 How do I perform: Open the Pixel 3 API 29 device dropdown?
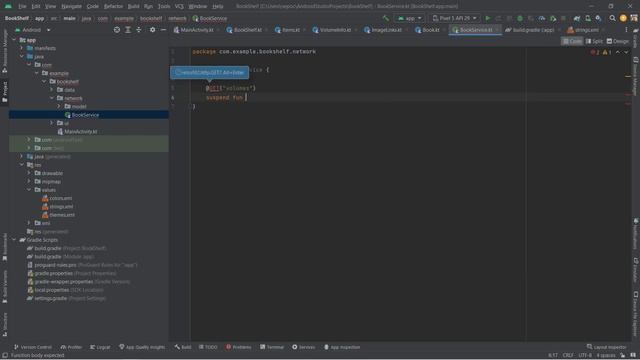click(454, 18)
